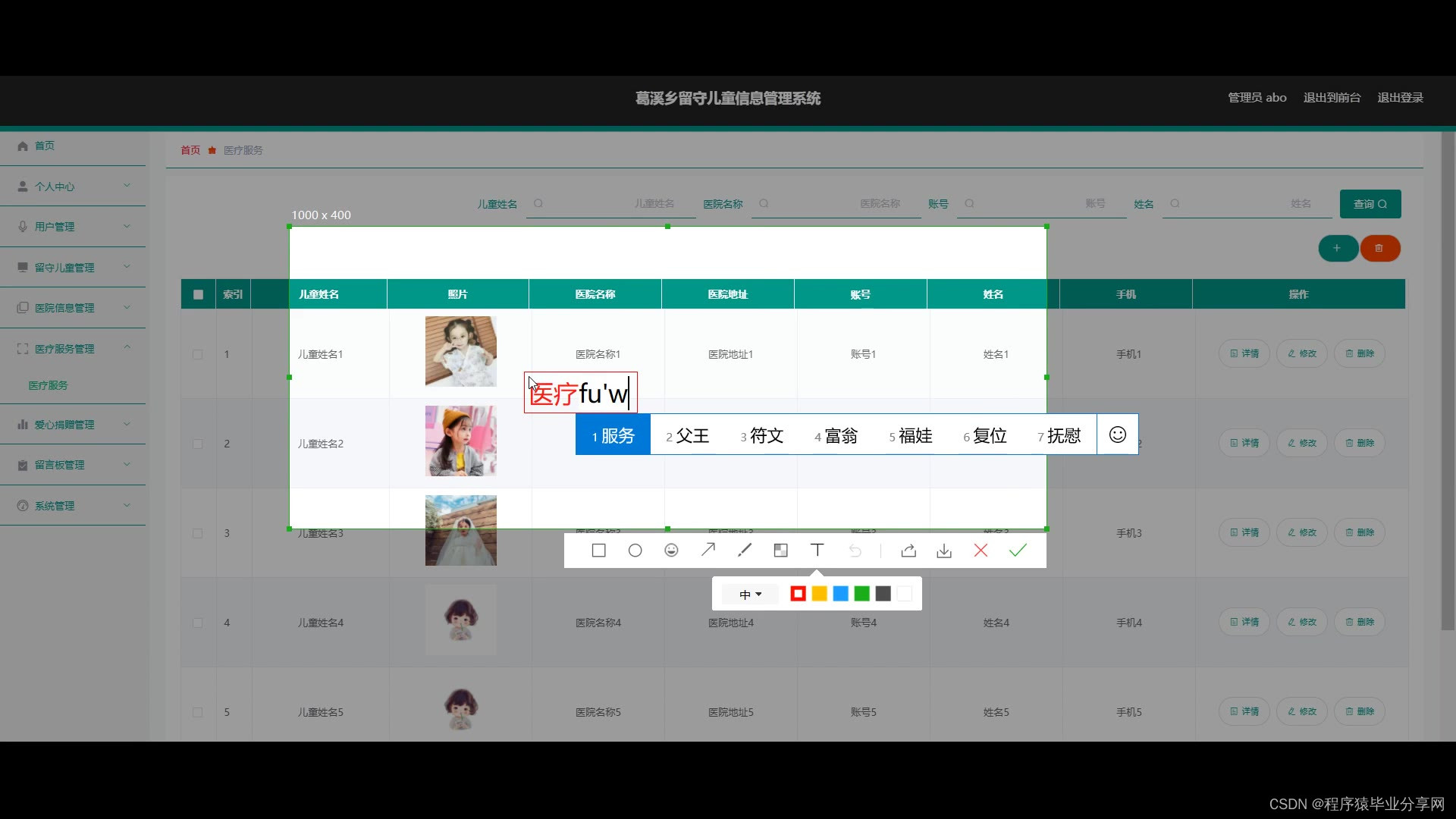Save screenshot with download icon
The image size is (1456, 819).
(x=944, y=551)
